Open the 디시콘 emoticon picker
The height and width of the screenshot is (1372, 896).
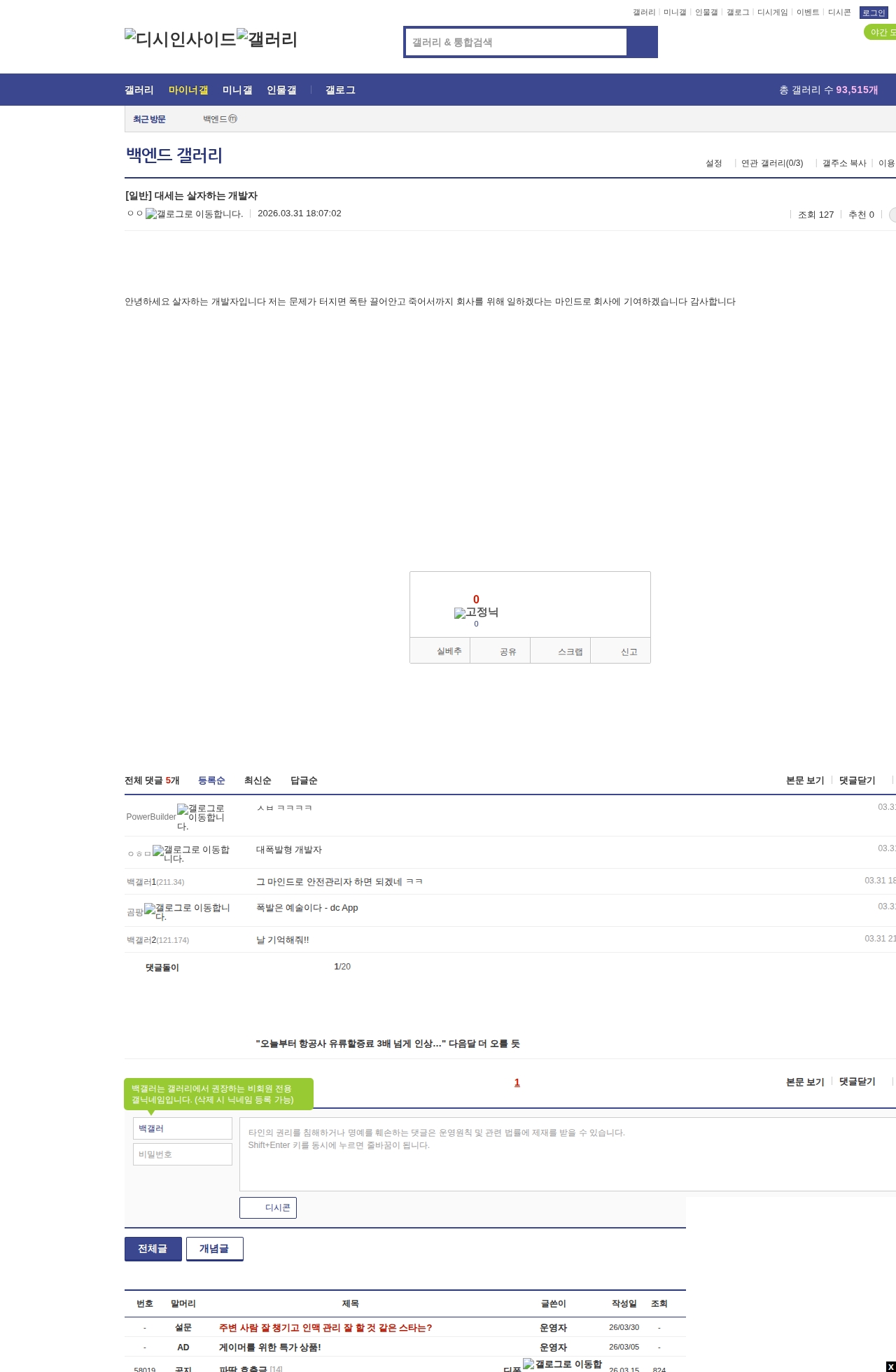[268, 1207]
